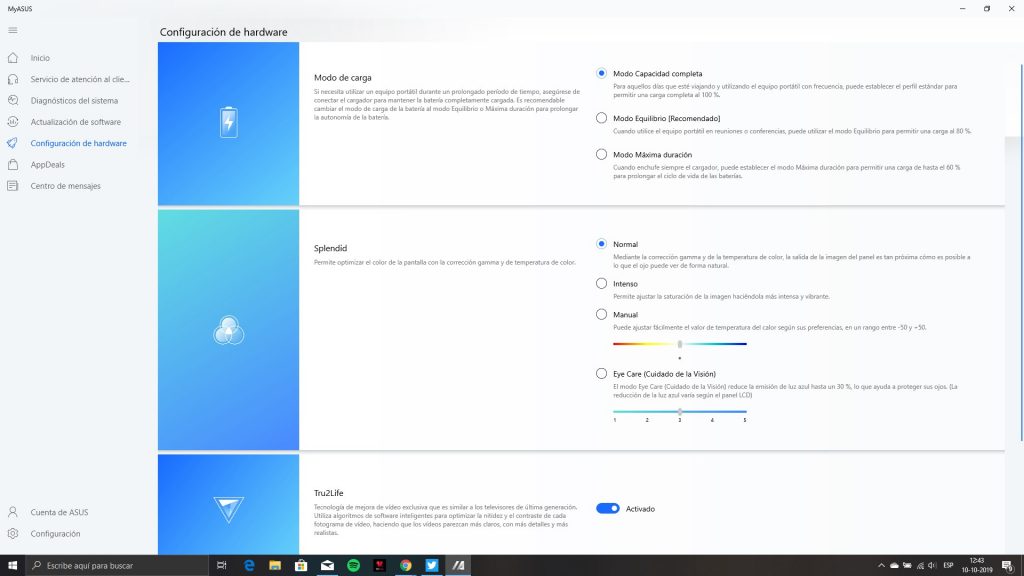Click the AppDeals bag icon
The image size is (1024, 576).
[12, 165]
